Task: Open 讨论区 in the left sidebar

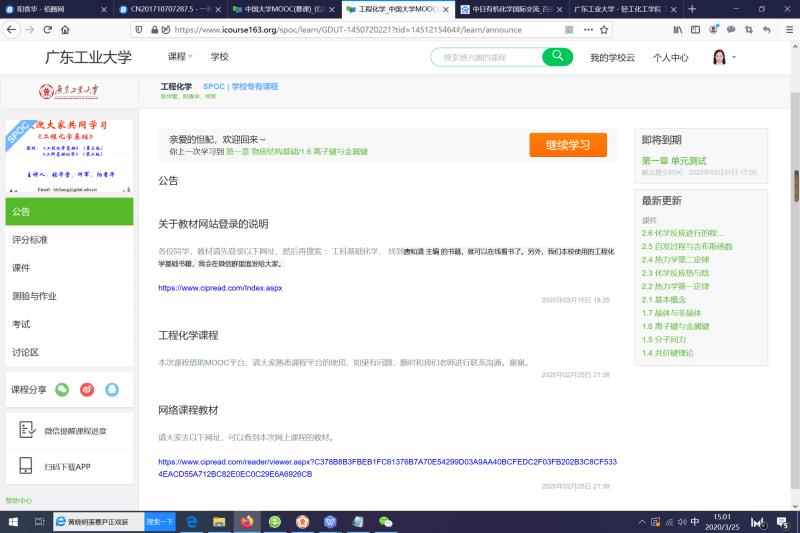Action: click(x=25, y=352)
